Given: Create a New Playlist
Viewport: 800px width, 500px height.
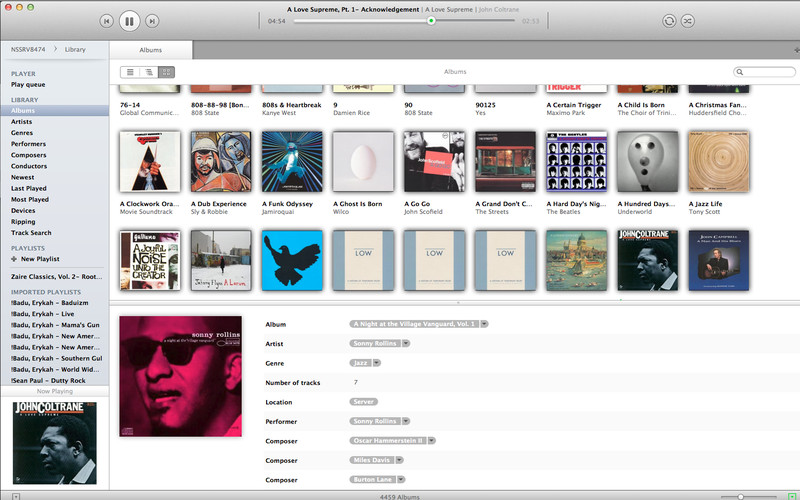Looking at the screenshot, I should (x=35, y=259).
